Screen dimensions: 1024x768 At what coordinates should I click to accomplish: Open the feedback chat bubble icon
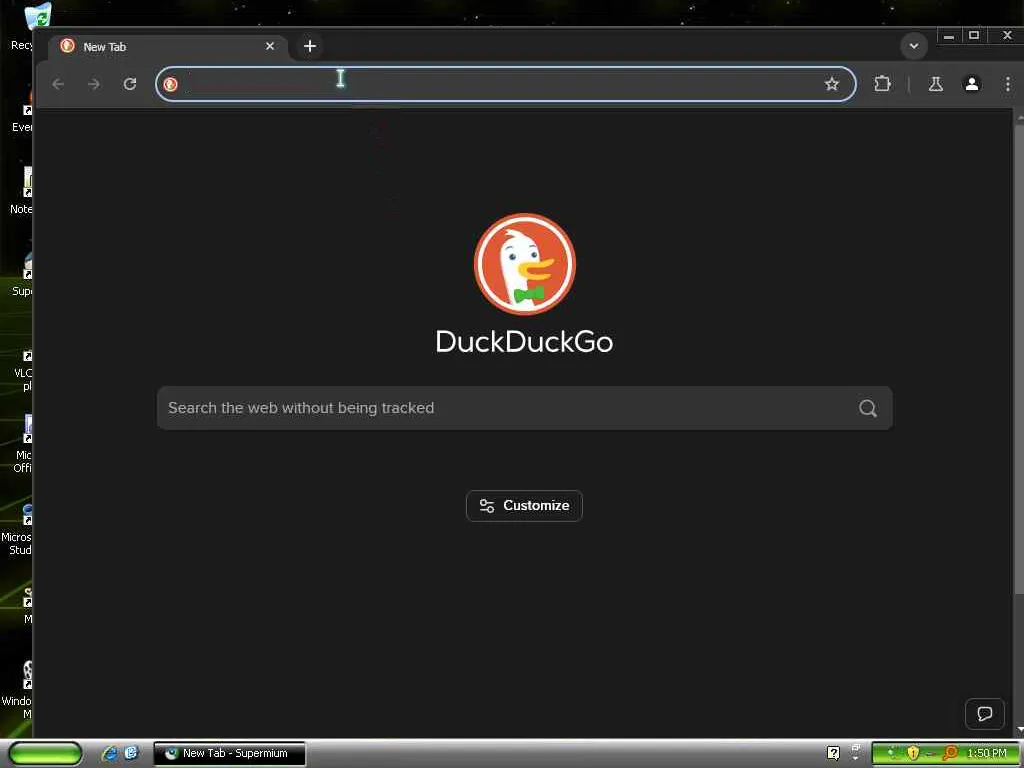tap(984, 713)
